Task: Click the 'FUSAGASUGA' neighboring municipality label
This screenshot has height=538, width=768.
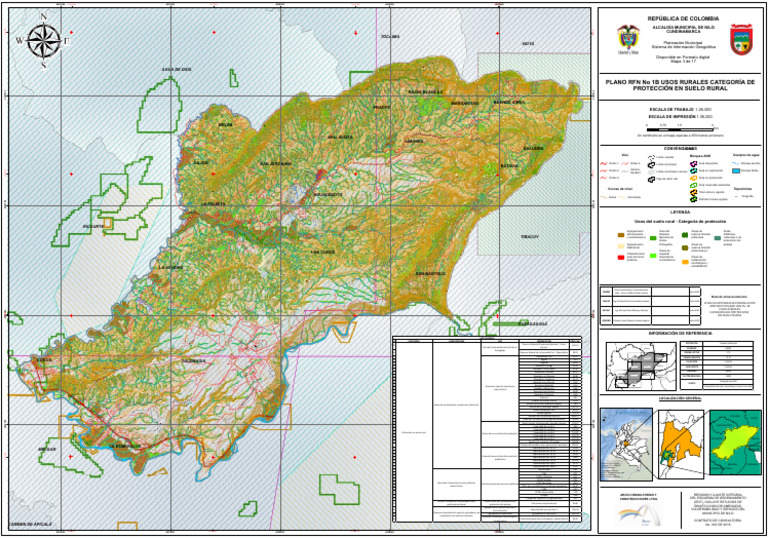Action: (533, 324)
